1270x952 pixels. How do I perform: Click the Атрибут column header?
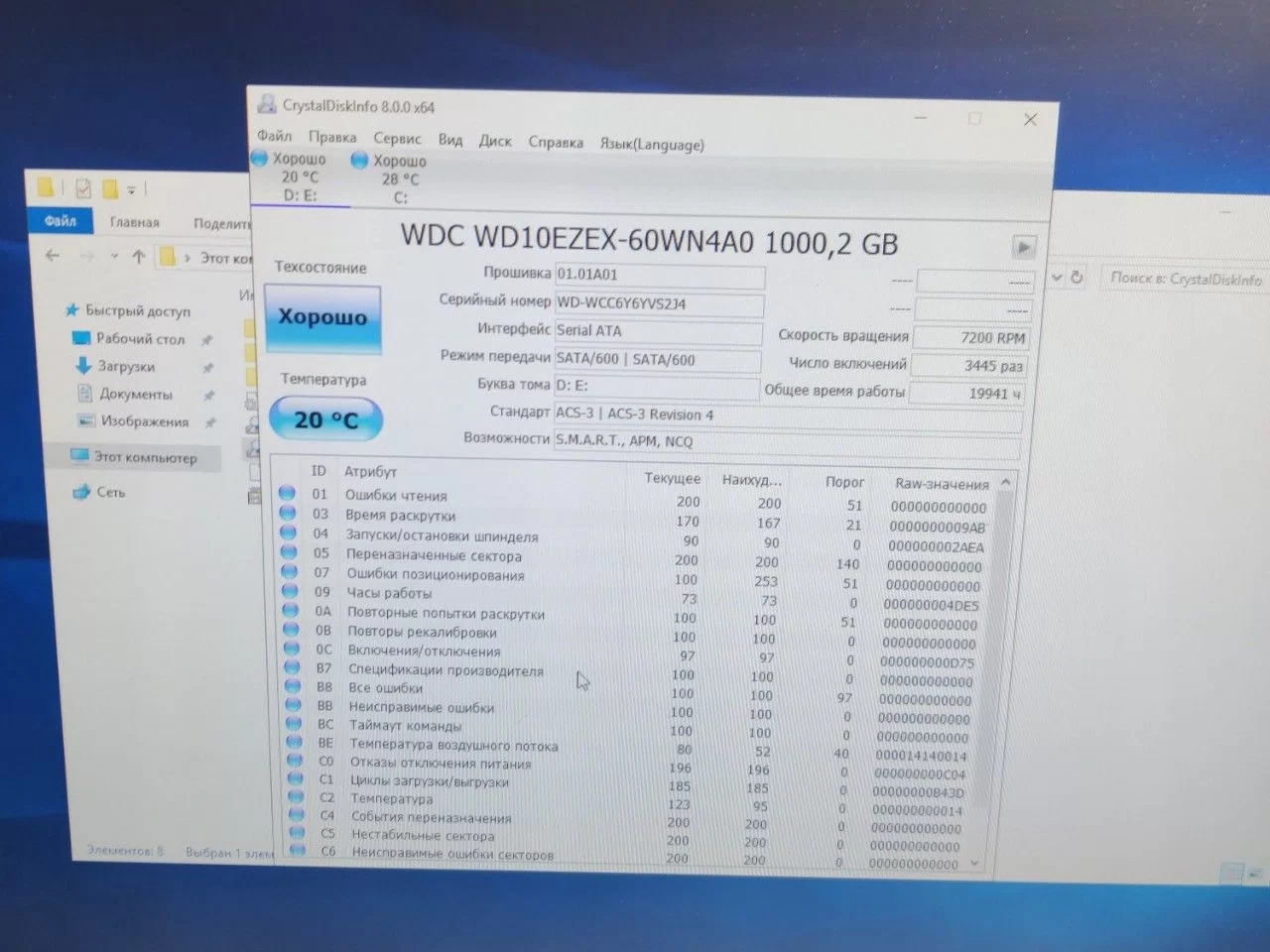click(370, 472)
